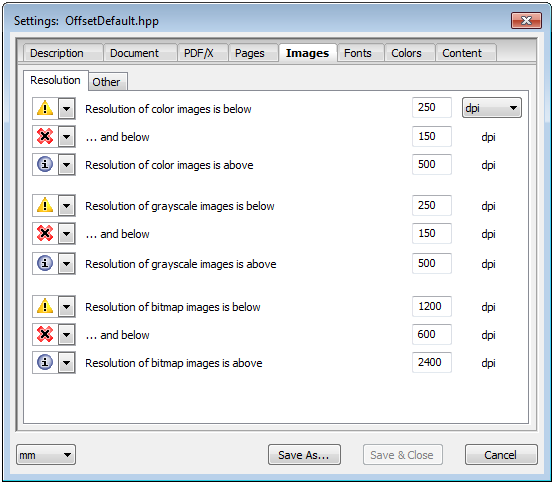Viewport: 554px width, 485px height.
Task: Click info icon for bitmap images above
Action: (x=45, y=362)
